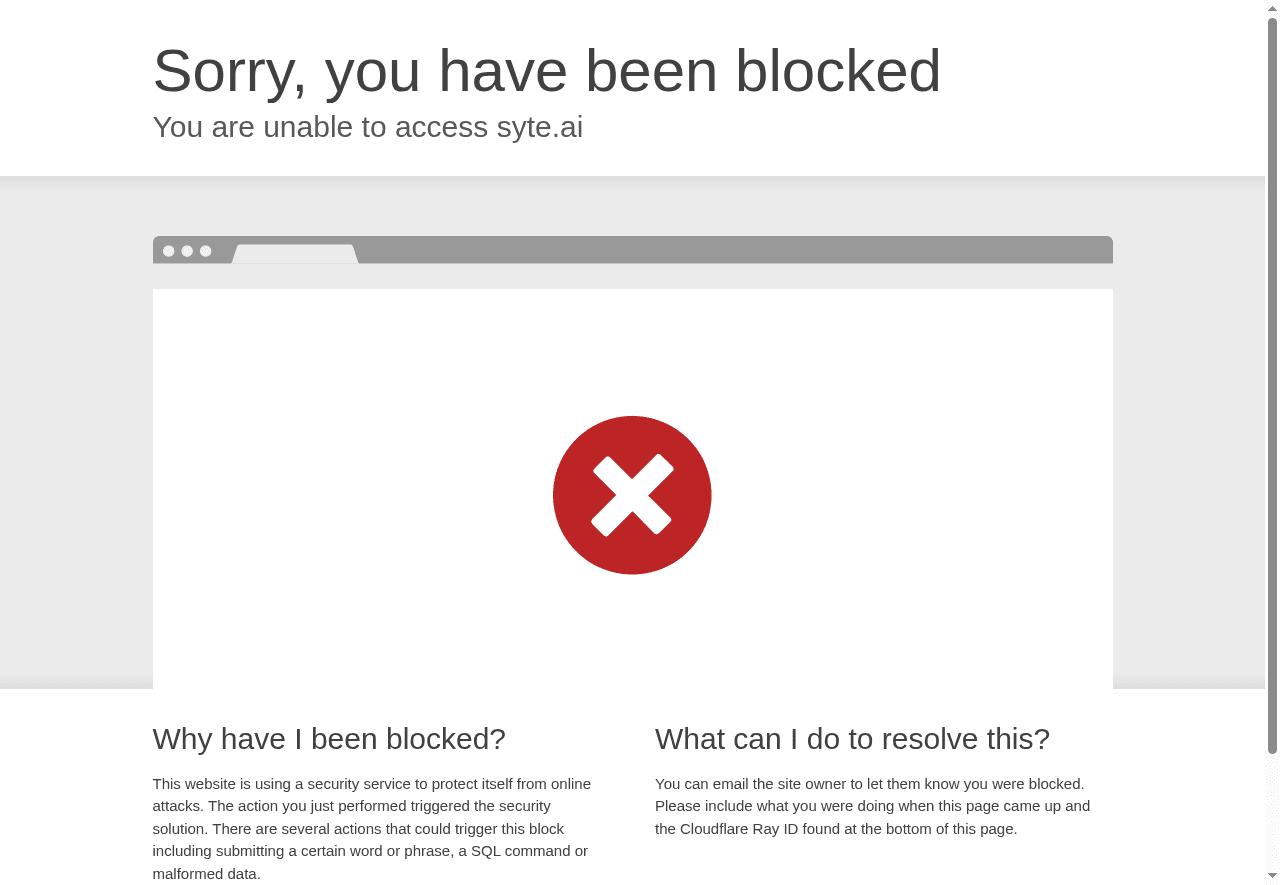Click the "What can I do to resolve this?" heading
The height and width of the screenshot is (885, 1280).
tap(852, 739)
